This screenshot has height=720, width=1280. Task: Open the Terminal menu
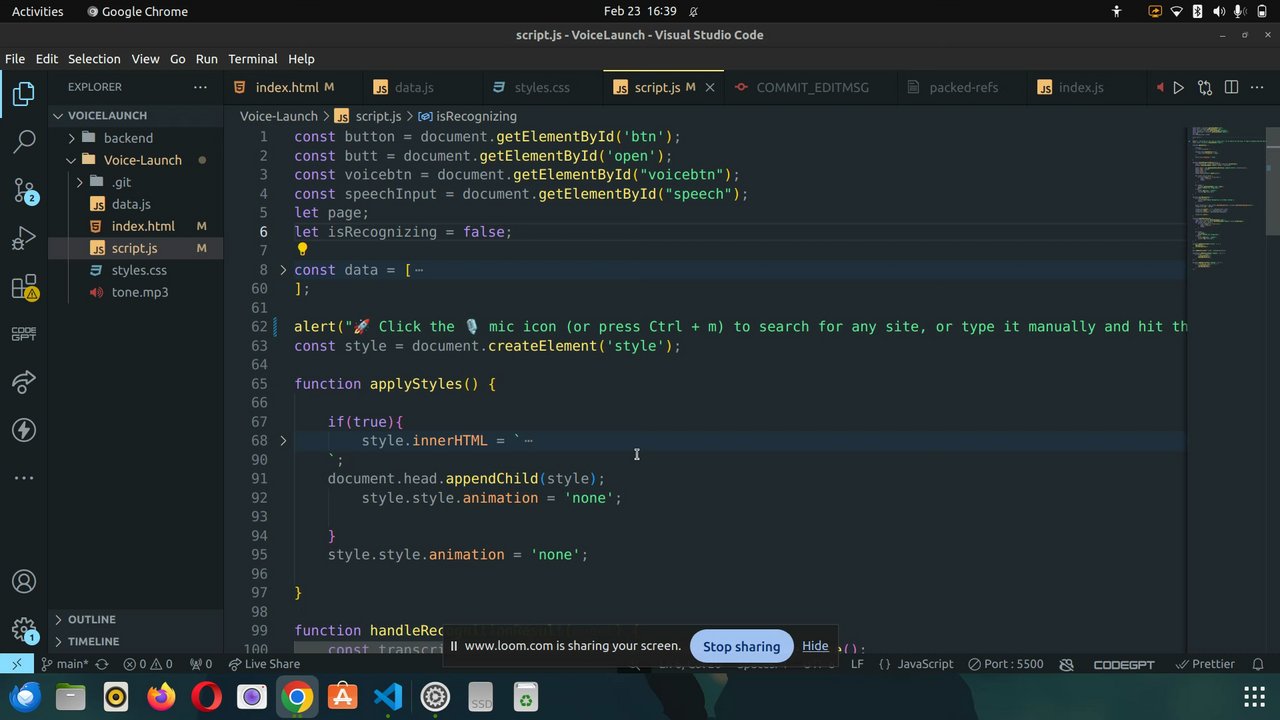[x=252, y=59]
